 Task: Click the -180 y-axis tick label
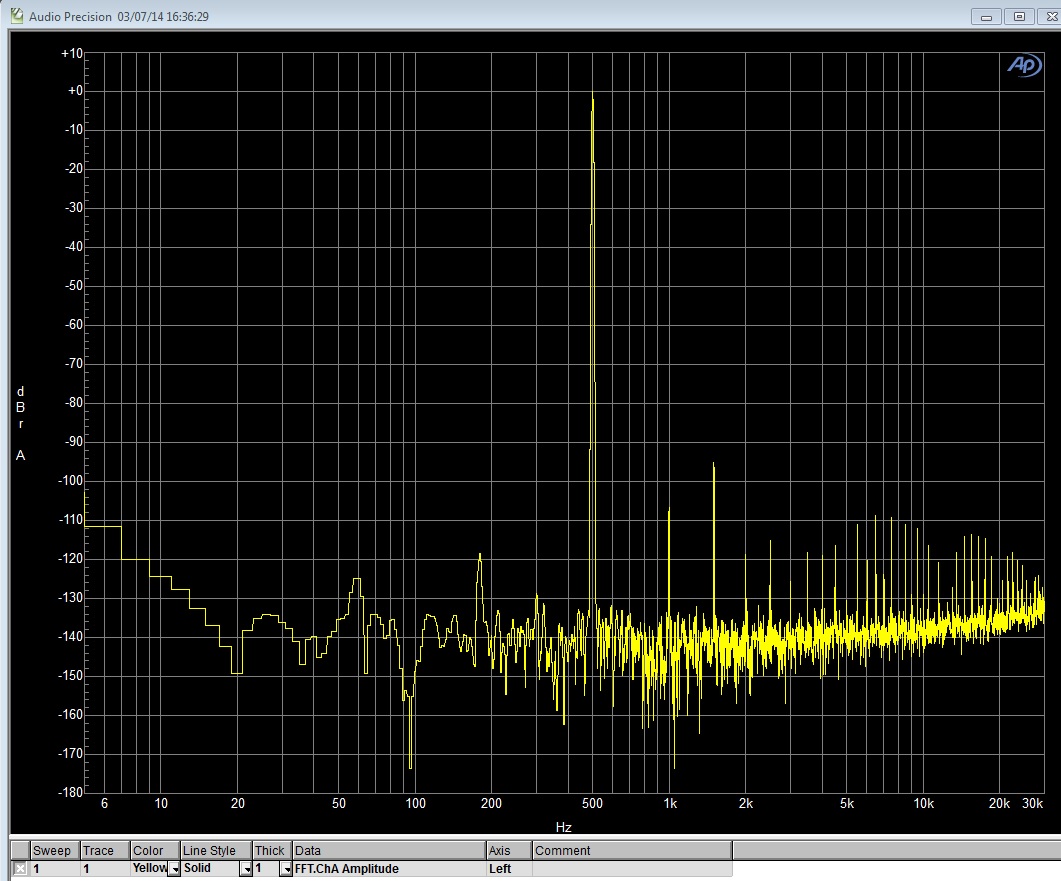pos(71,792)
